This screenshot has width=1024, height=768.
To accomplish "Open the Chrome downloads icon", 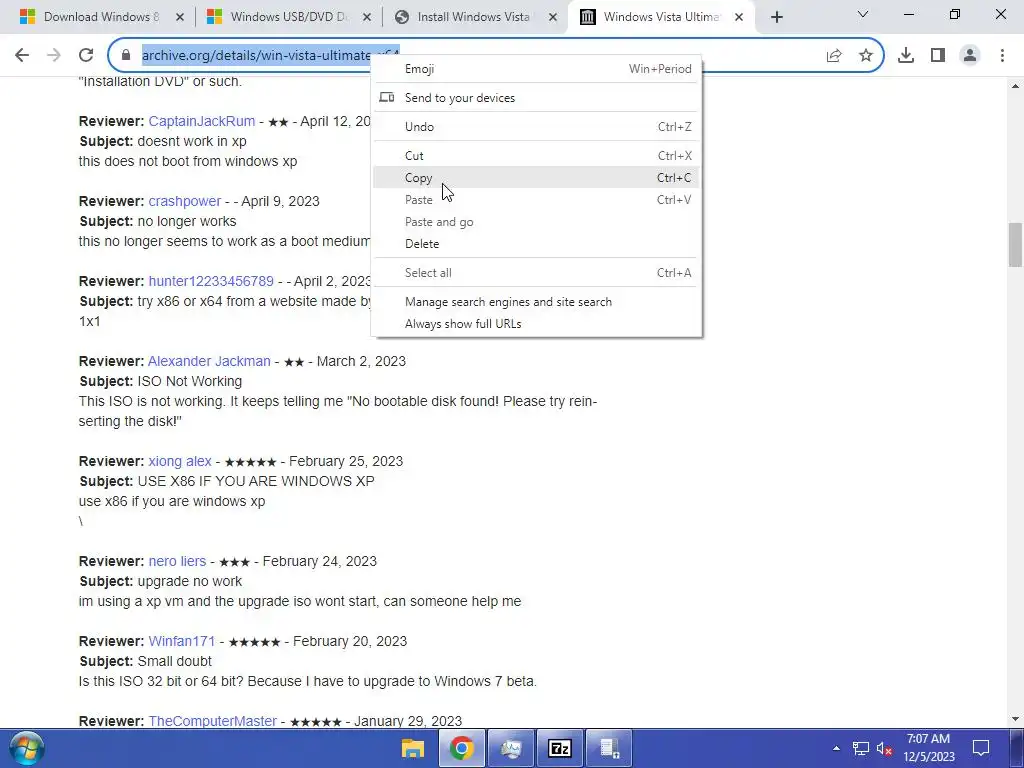I will 906,56.
